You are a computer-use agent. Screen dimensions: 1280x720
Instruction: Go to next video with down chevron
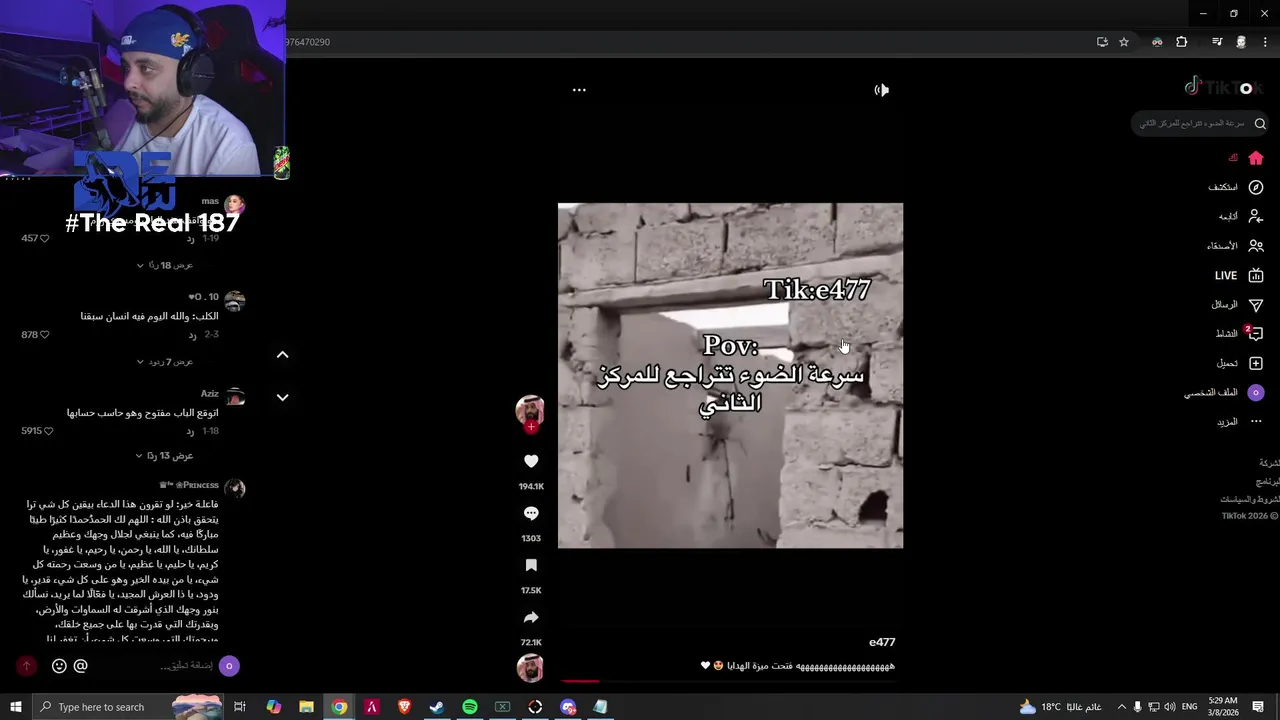tap(282, 397)
